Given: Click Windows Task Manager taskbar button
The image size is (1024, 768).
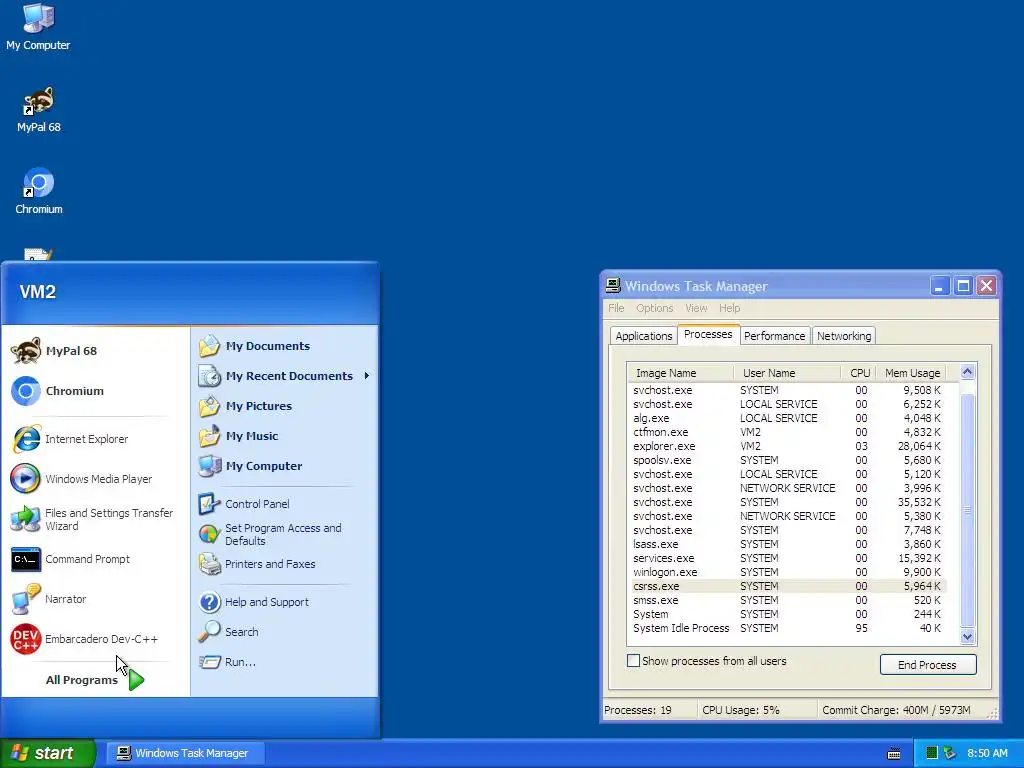Looking at the screenshot, I should pos(185,753).
